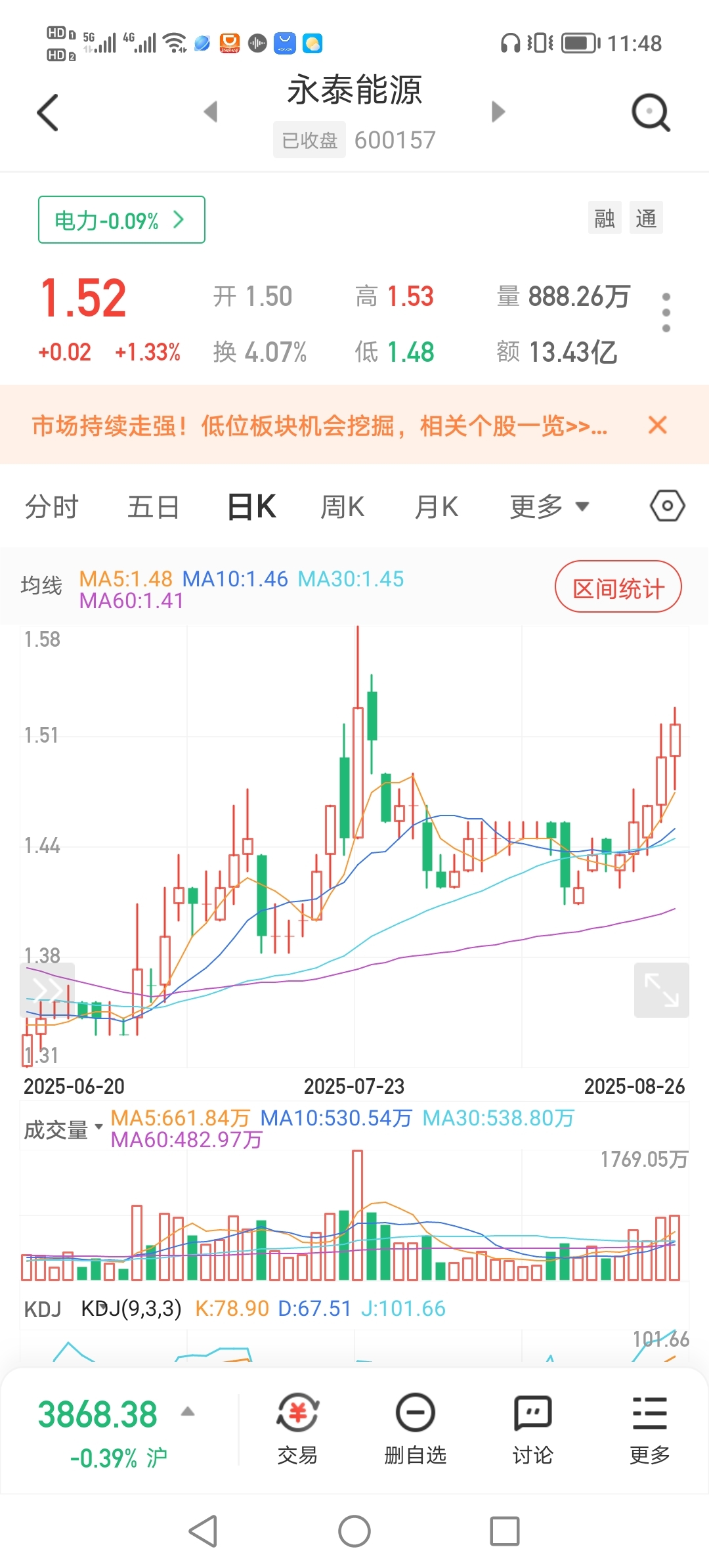Expand chart to fullscreen with arrows icon
This screenshot has height=1568, width=709.
(661, 990)
